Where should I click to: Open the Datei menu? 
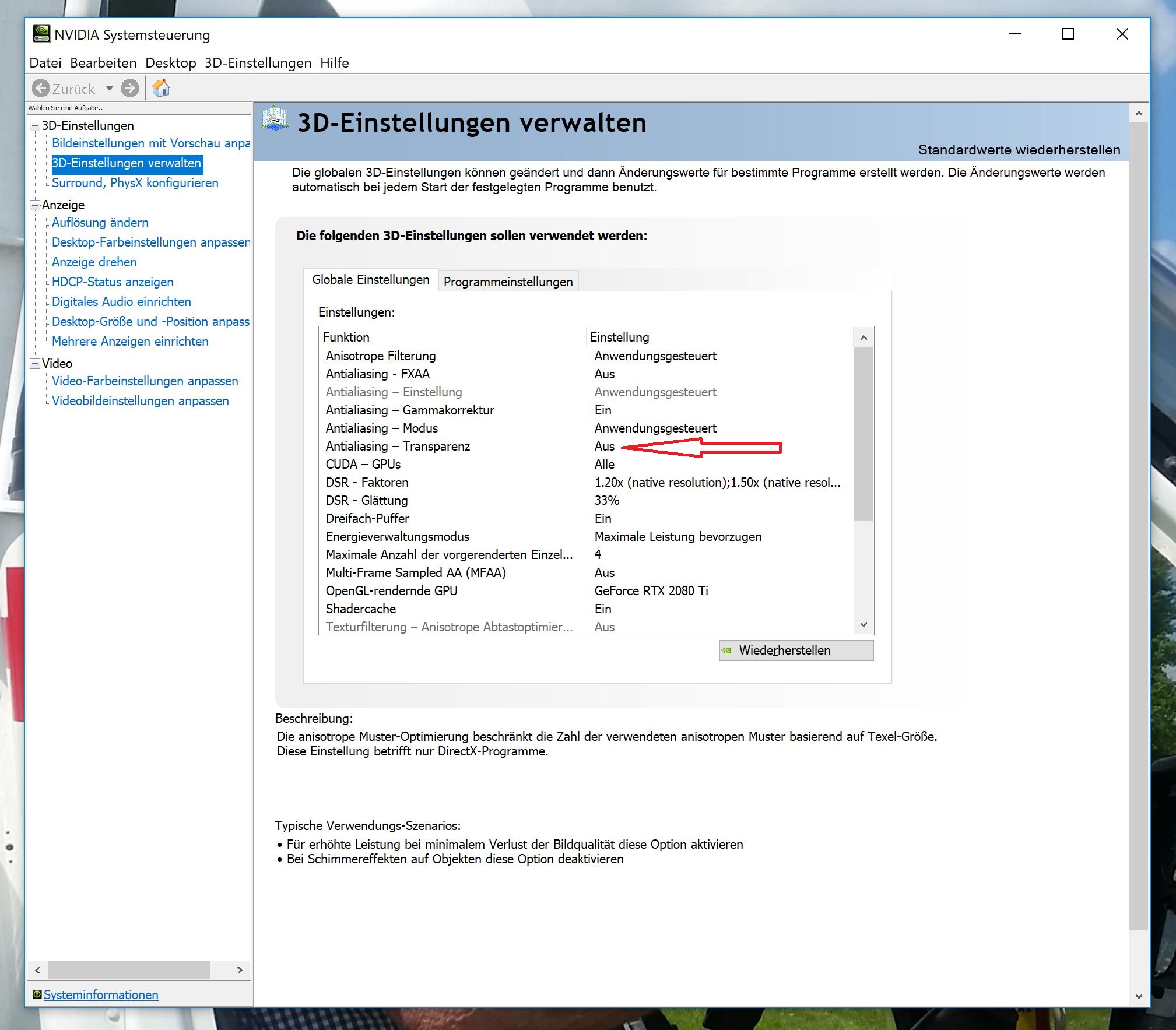(45, 63)
